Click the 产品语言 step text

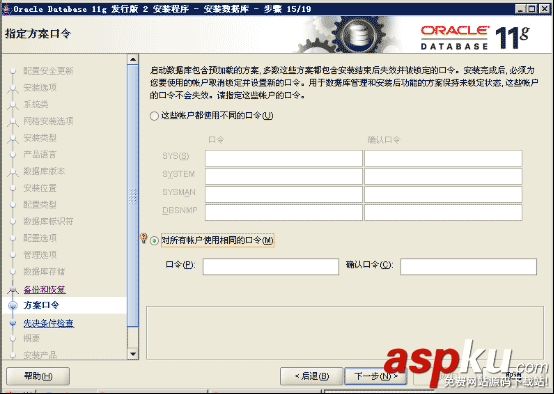click(40, 154)
